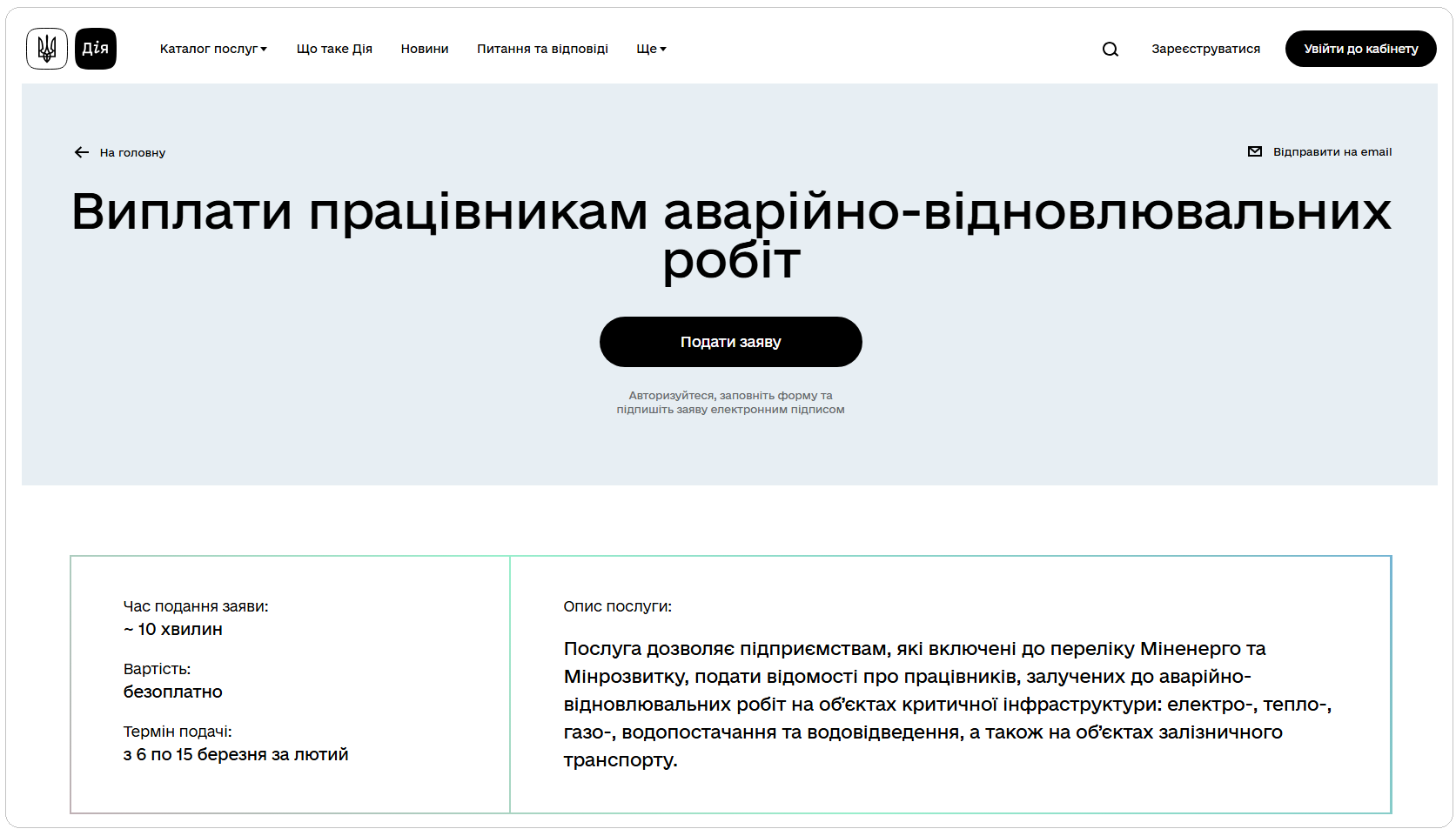Open the Новини menu item
Viewport: 1456px width, 829px height.
coord(425,49)
